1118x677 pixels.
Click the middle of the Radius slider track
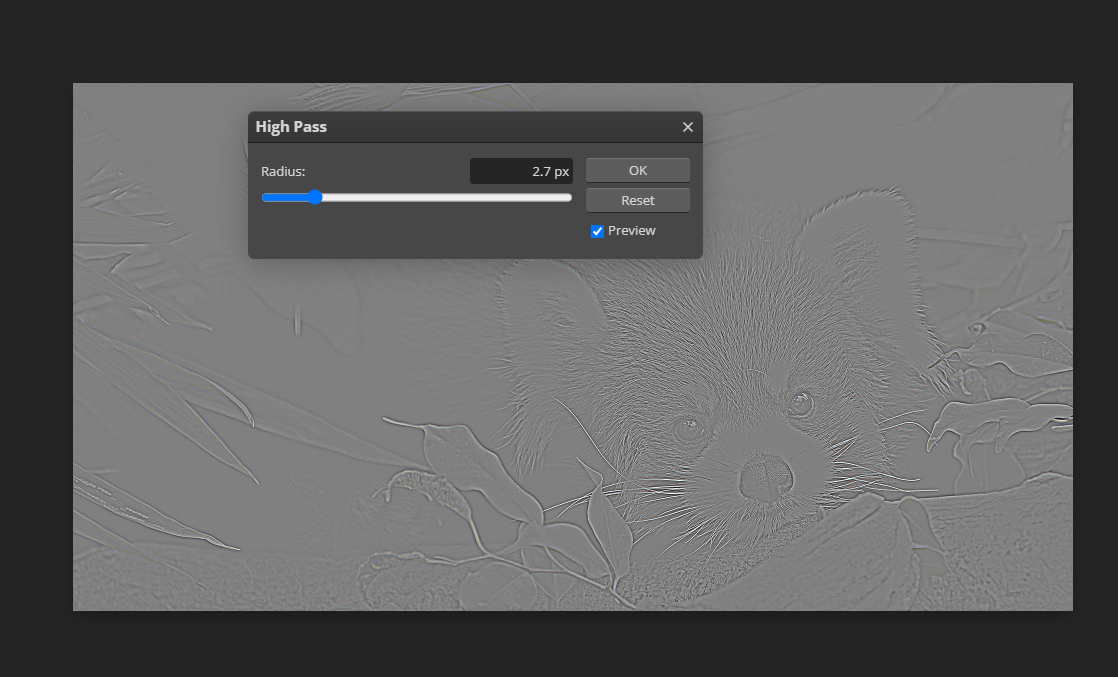click(x=417, y=197)
